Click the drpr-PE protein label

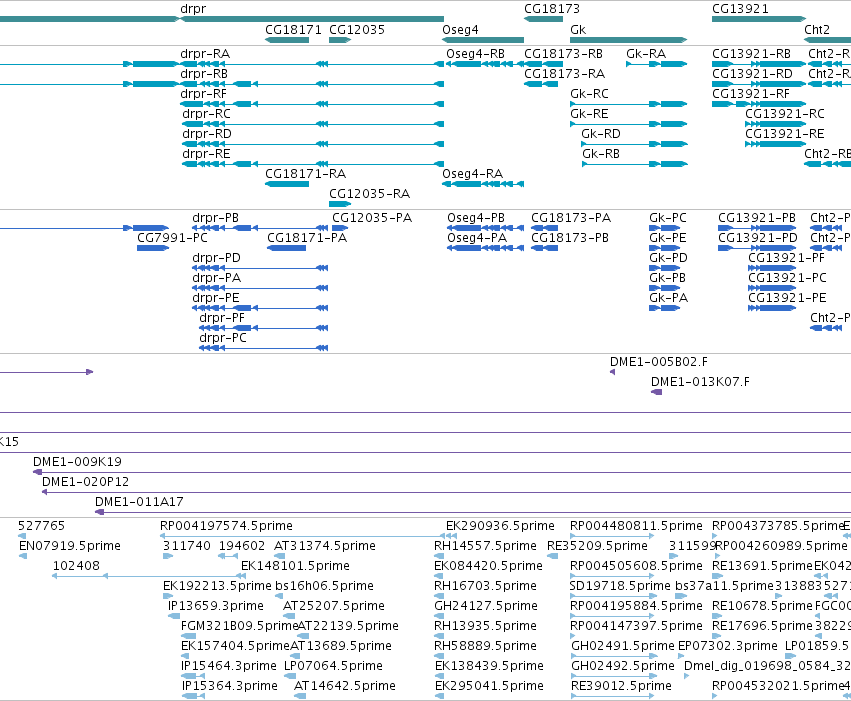click(215, 298)
